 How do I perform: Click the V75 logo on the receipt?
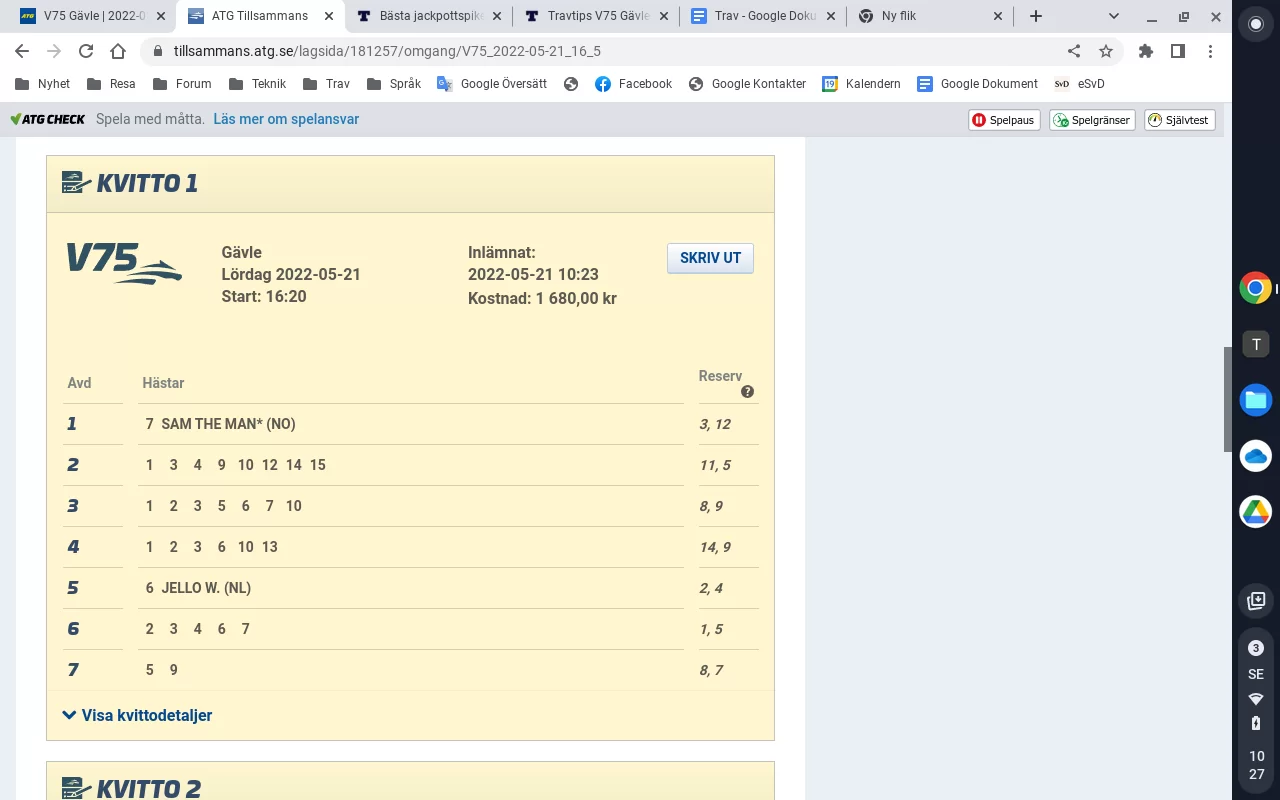click(124, 262)
